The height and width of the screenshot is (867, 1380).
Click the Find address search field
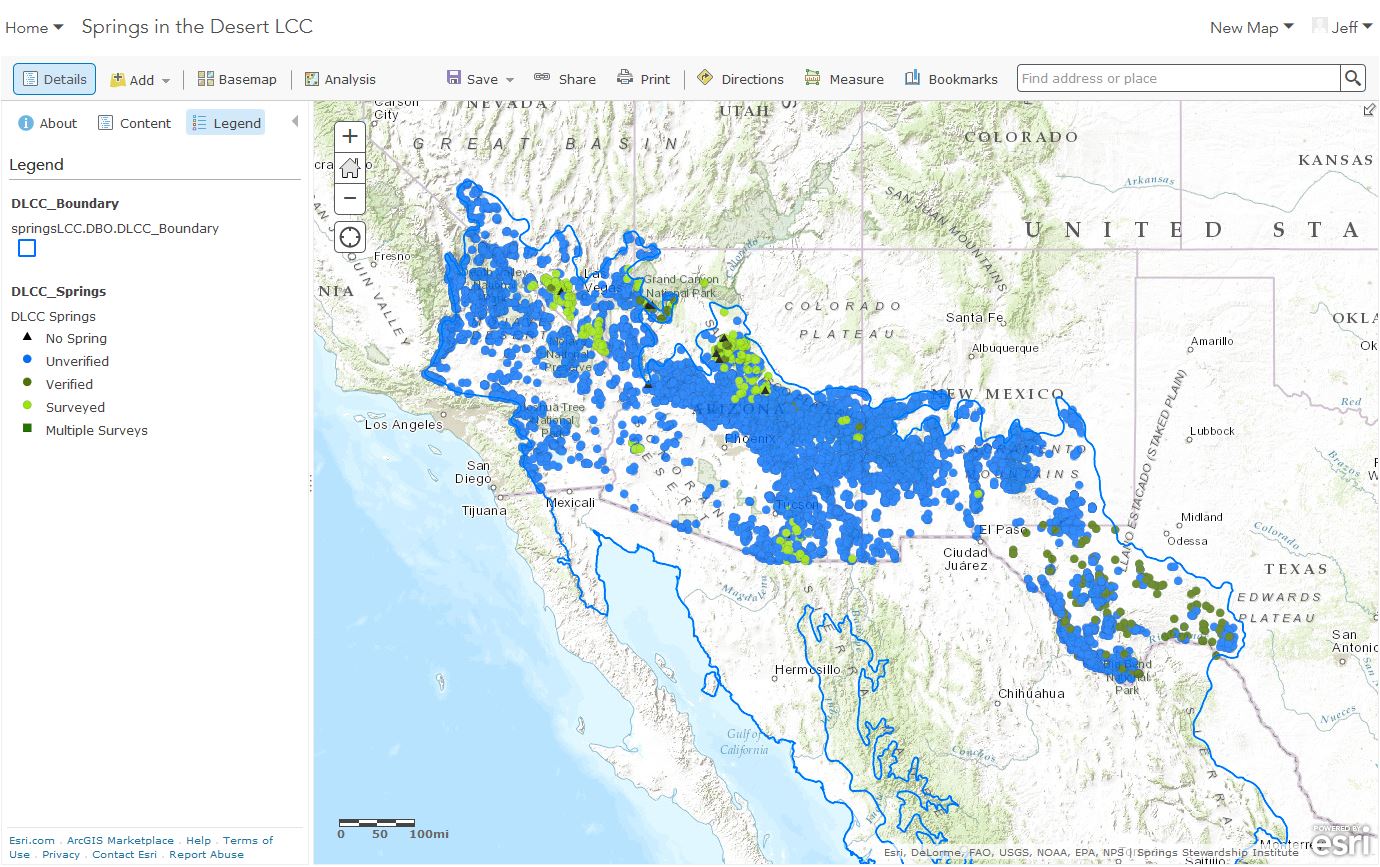tap(1179, 78)
